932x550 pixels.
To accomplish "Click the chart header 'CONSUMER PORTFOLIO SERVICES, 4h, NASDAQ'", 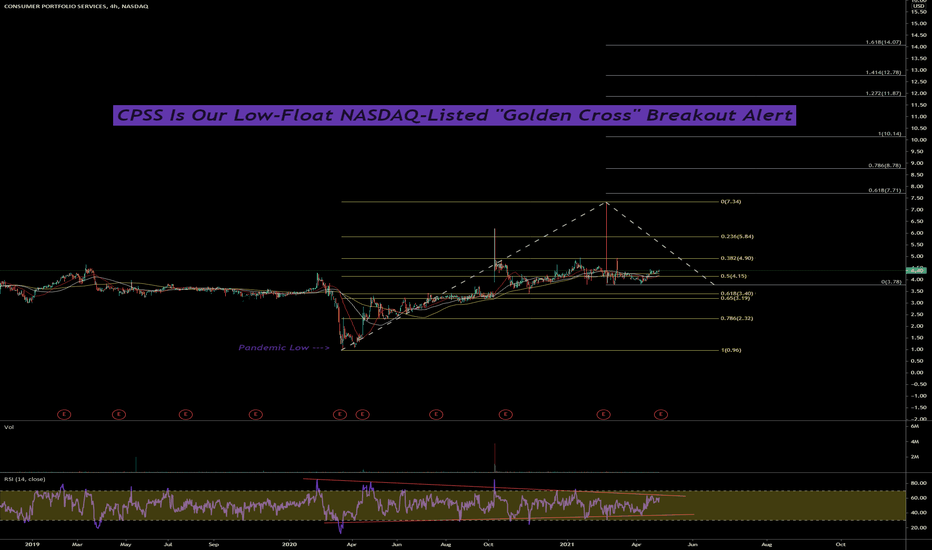I will click(x=75, y=6).
